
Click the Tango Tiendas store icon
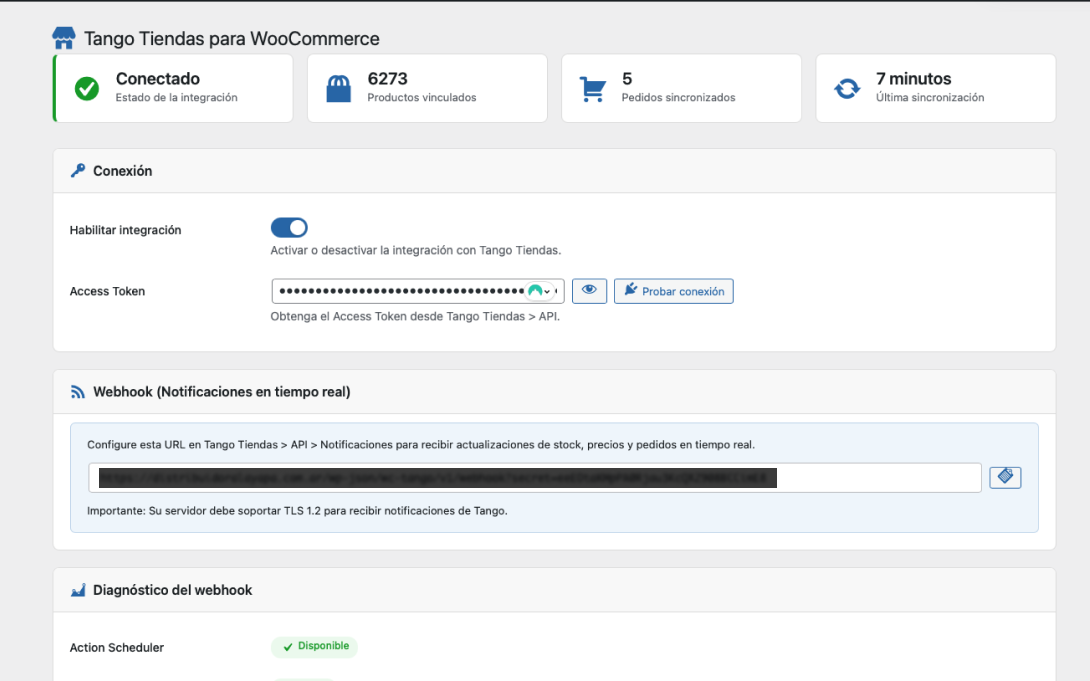tap(64, 38)
